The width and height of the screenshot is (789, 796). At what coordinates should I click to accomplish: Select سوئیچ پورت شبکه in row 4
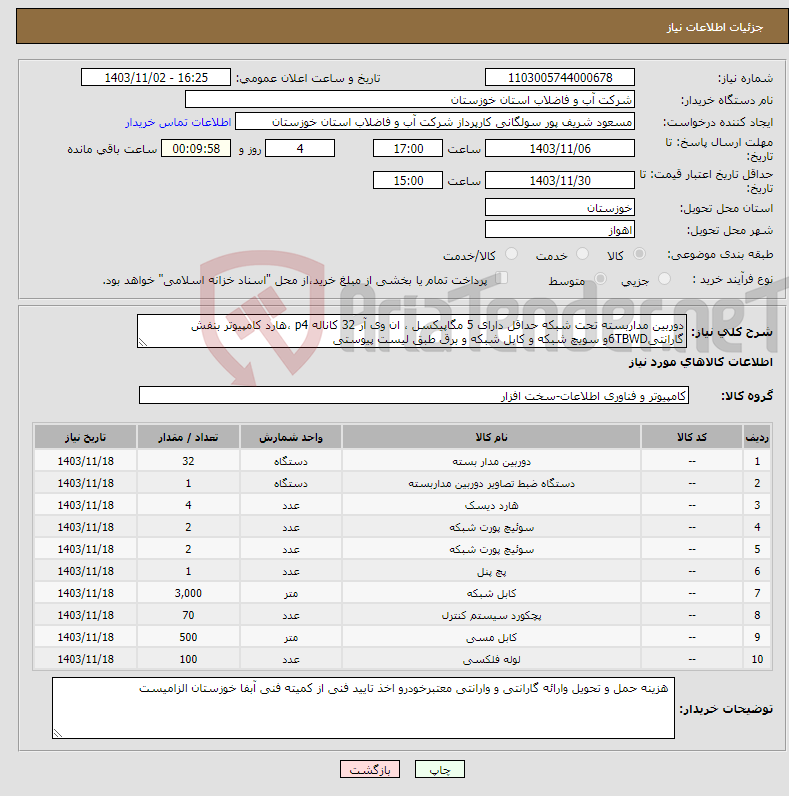pos(491,527)
